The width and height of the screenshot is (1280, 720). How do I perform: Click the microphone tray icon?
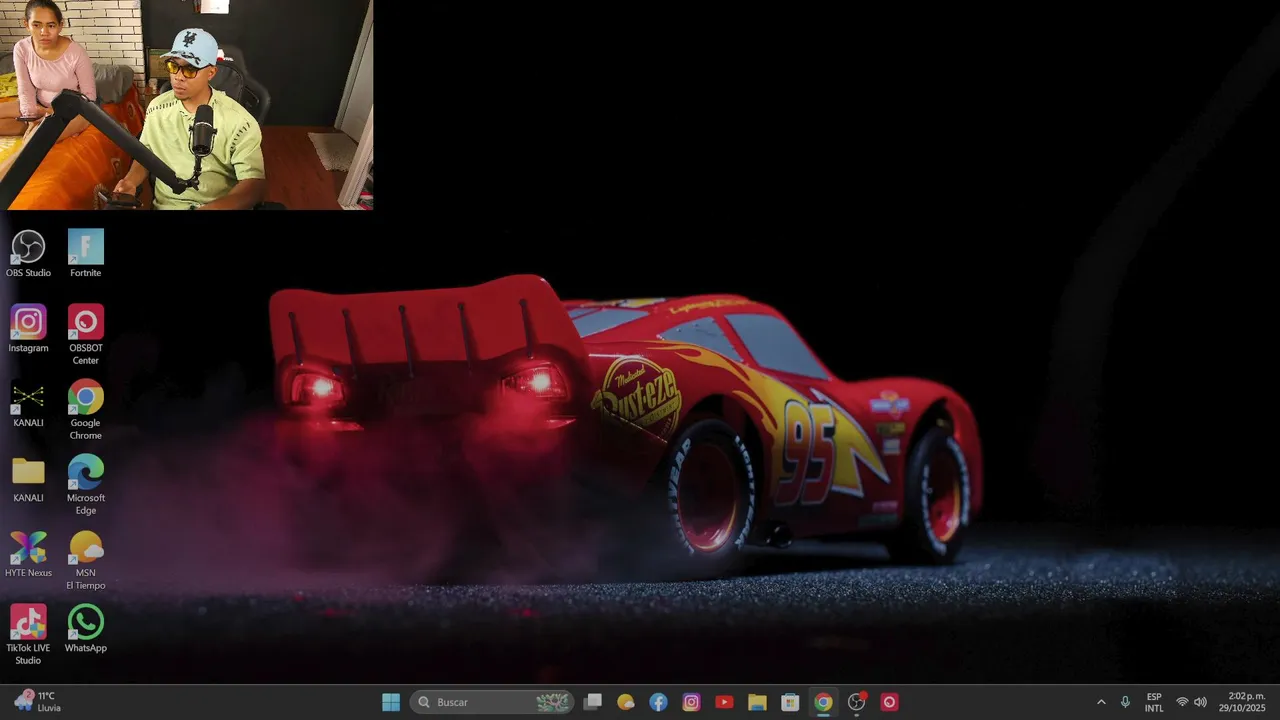1126,702
